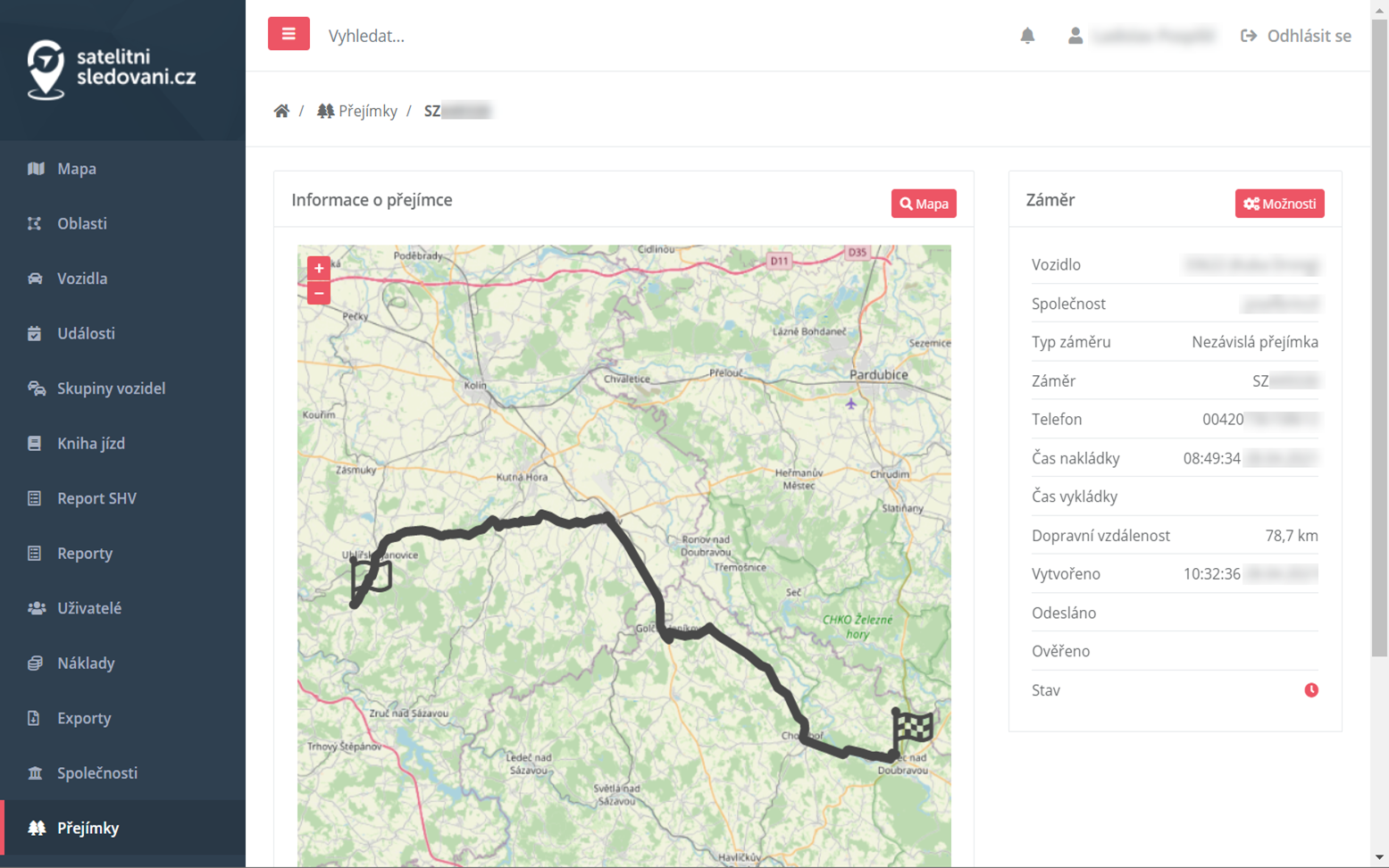
Task: Click the red clock Stav status icon
Action: [x=1311, y=689]
